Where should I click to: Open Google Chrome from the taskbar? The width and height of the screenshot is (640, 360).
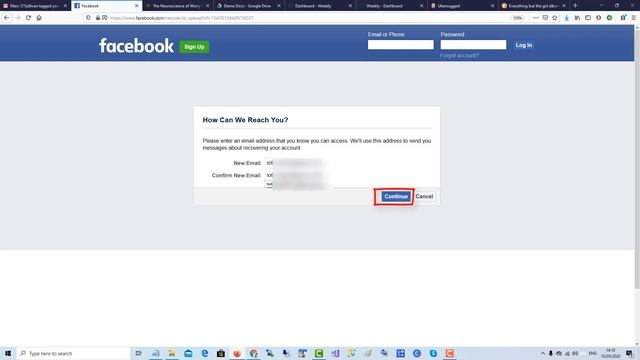point(253,353)
